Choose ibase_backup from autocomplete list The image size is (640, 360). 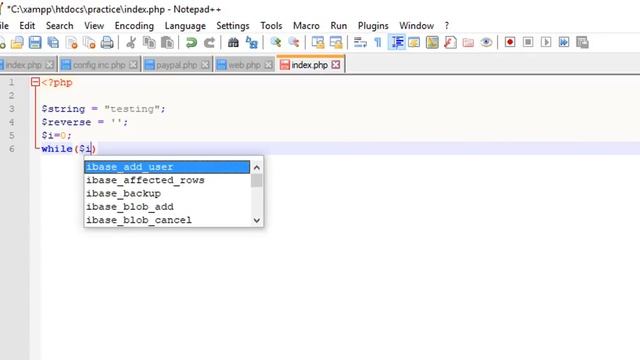[x=167, y=193]
